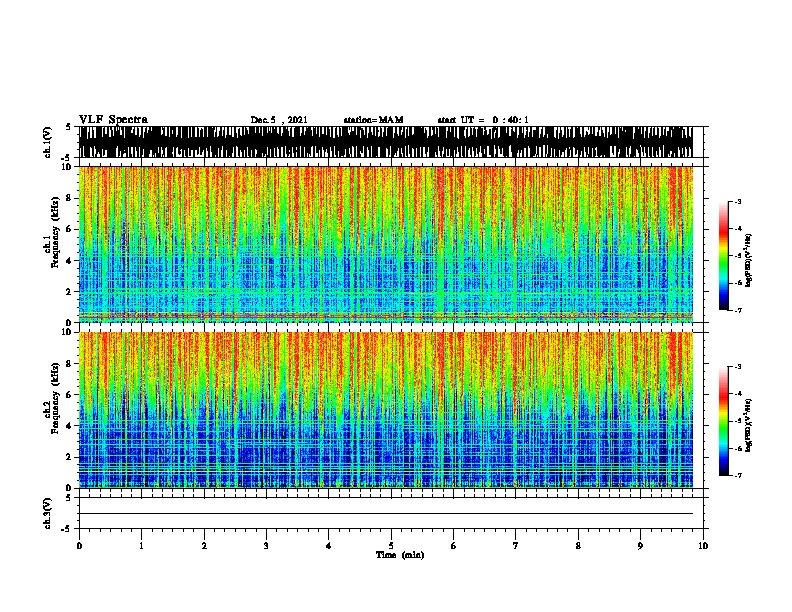Viewport: 792px width, 612px height.
Task: Click the ch.1 "Frequency (kHz)" axis label
Action: (x=55, y=233)
